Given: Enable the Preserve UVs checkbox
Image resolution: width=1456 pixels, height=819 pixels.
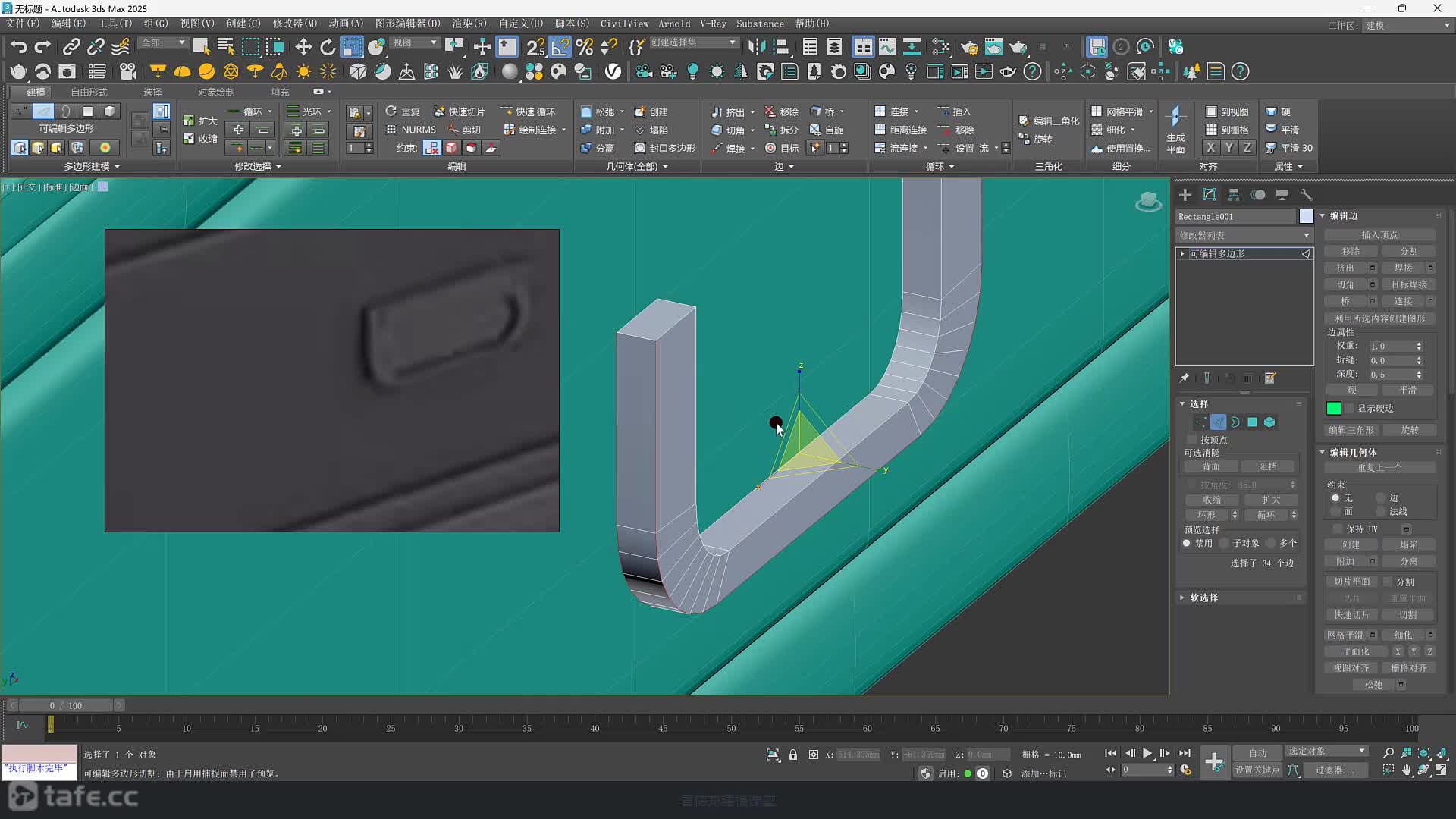Looking at the screenshot, I should [1338, 529].
